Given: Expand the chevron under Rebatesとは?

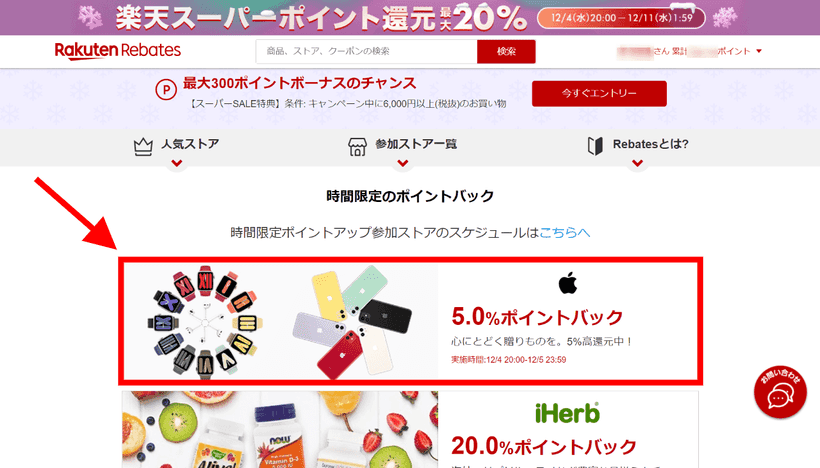Looking at the screenshot, I should (x=637, y=163).
